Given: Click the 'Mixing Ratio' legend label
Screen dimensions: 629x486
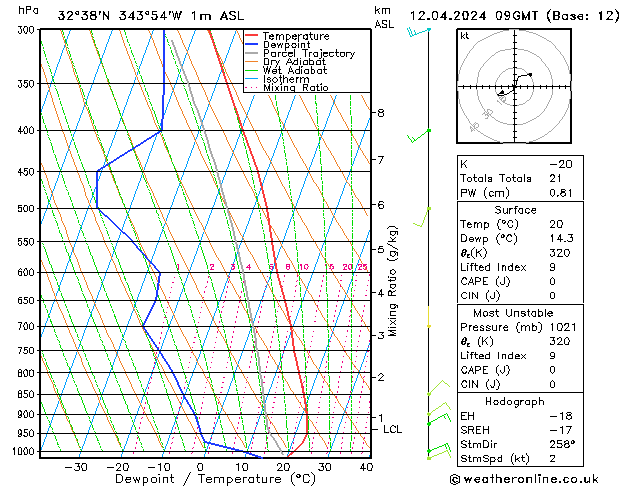Looking at the screenshot, I should point(296,87).
